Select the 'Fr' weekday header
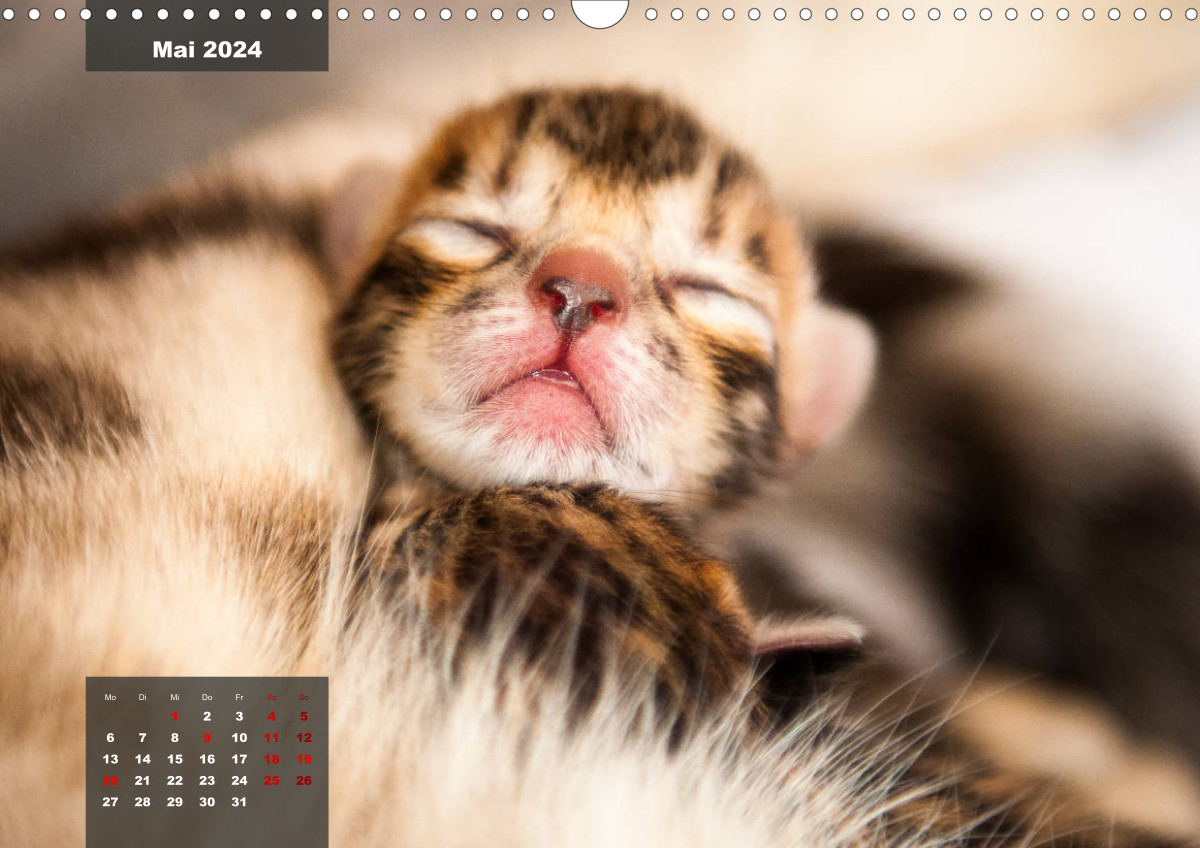 click(239, 697)
